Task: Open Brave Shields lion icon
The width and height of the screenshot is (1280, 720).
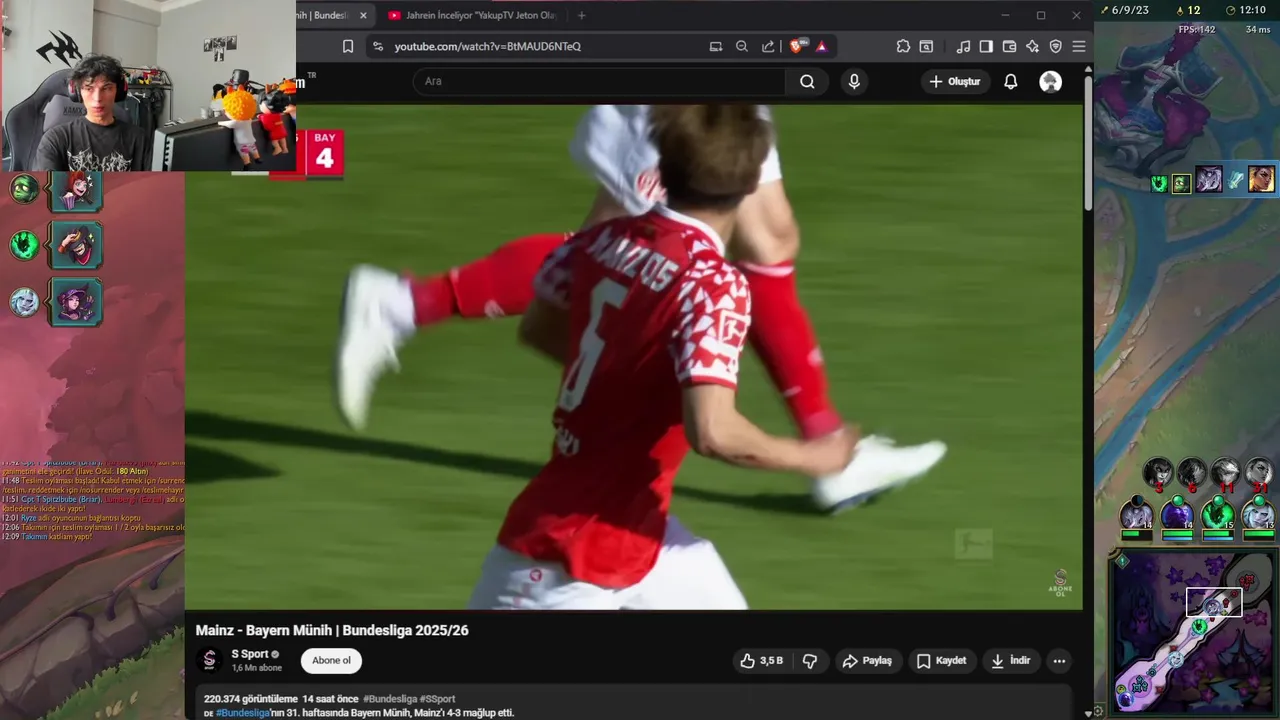Action: pyautogui.click(x=797, y=46)
